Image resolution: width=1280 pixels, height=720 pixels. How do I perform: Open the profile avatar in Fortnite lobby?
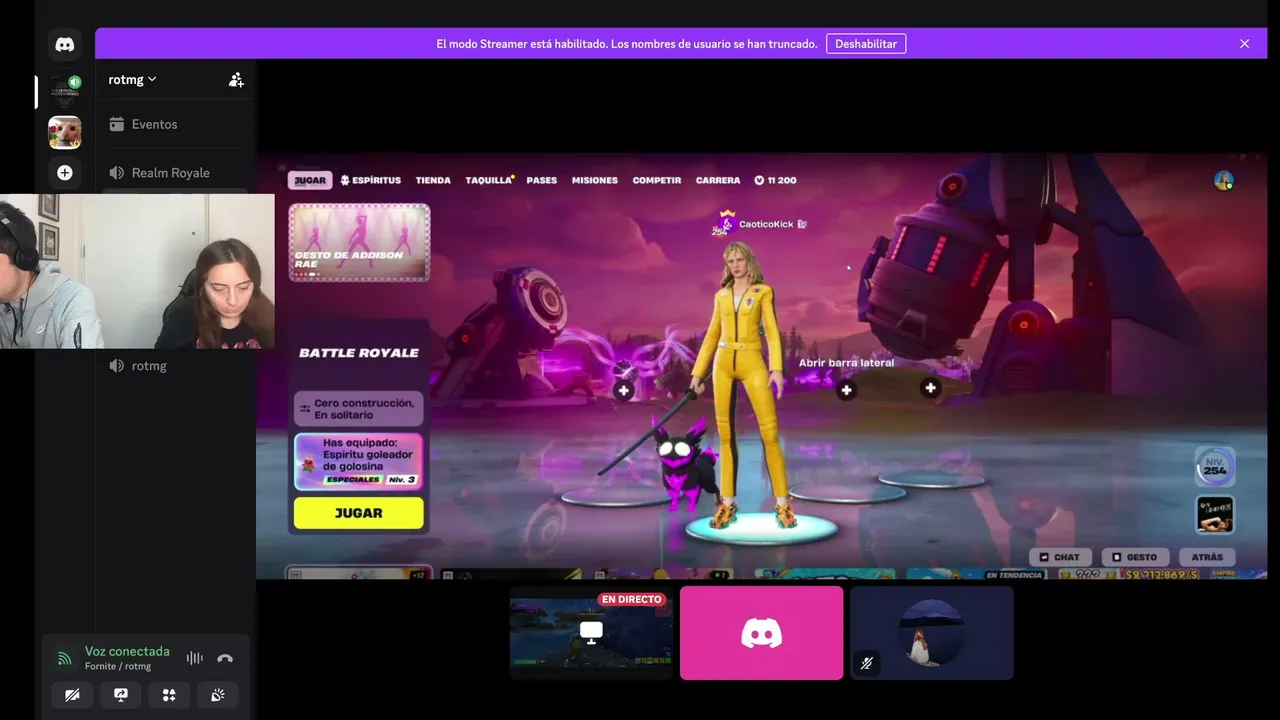[x=1223, y=180]
